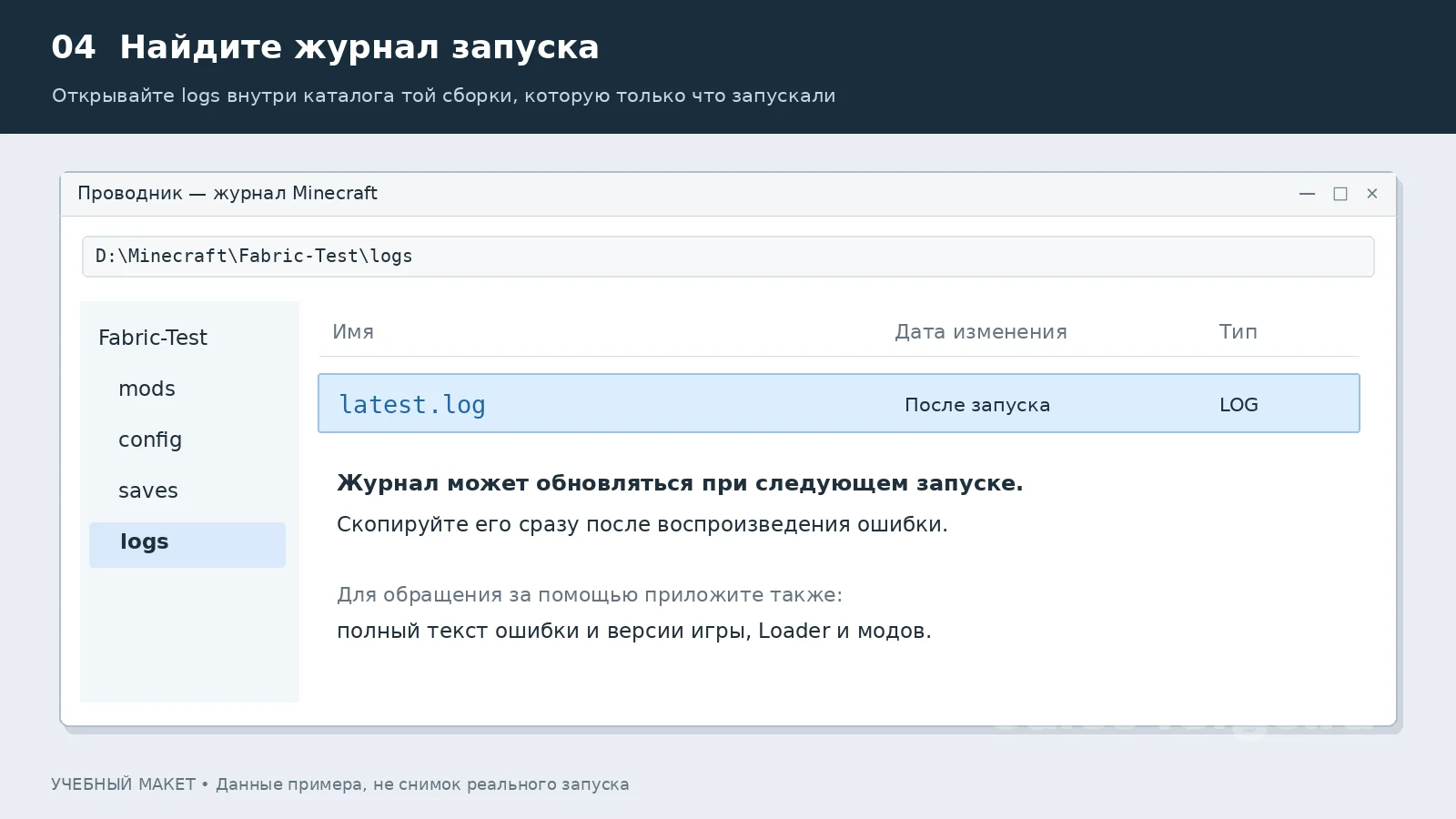Open the saves folder in sidebar

pos(148,490)
